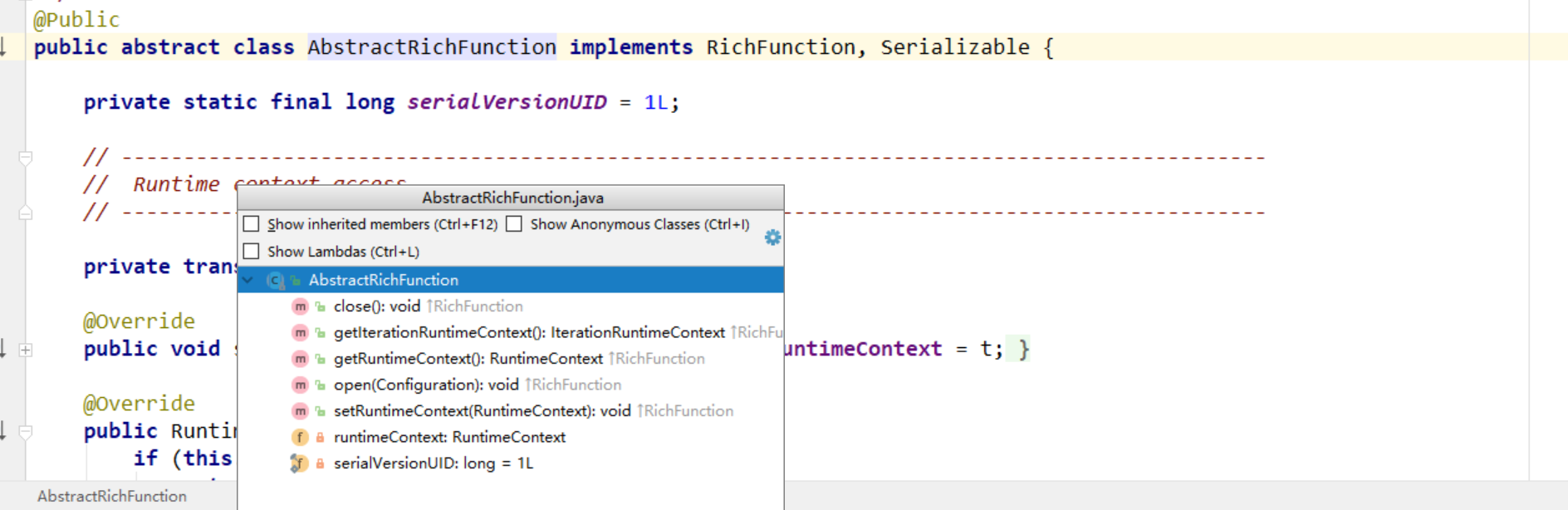Select getRuntimeContext(): RuntimeContext row
The image size is (1568, 510).
pyautogui.click(x=510, y=359)
